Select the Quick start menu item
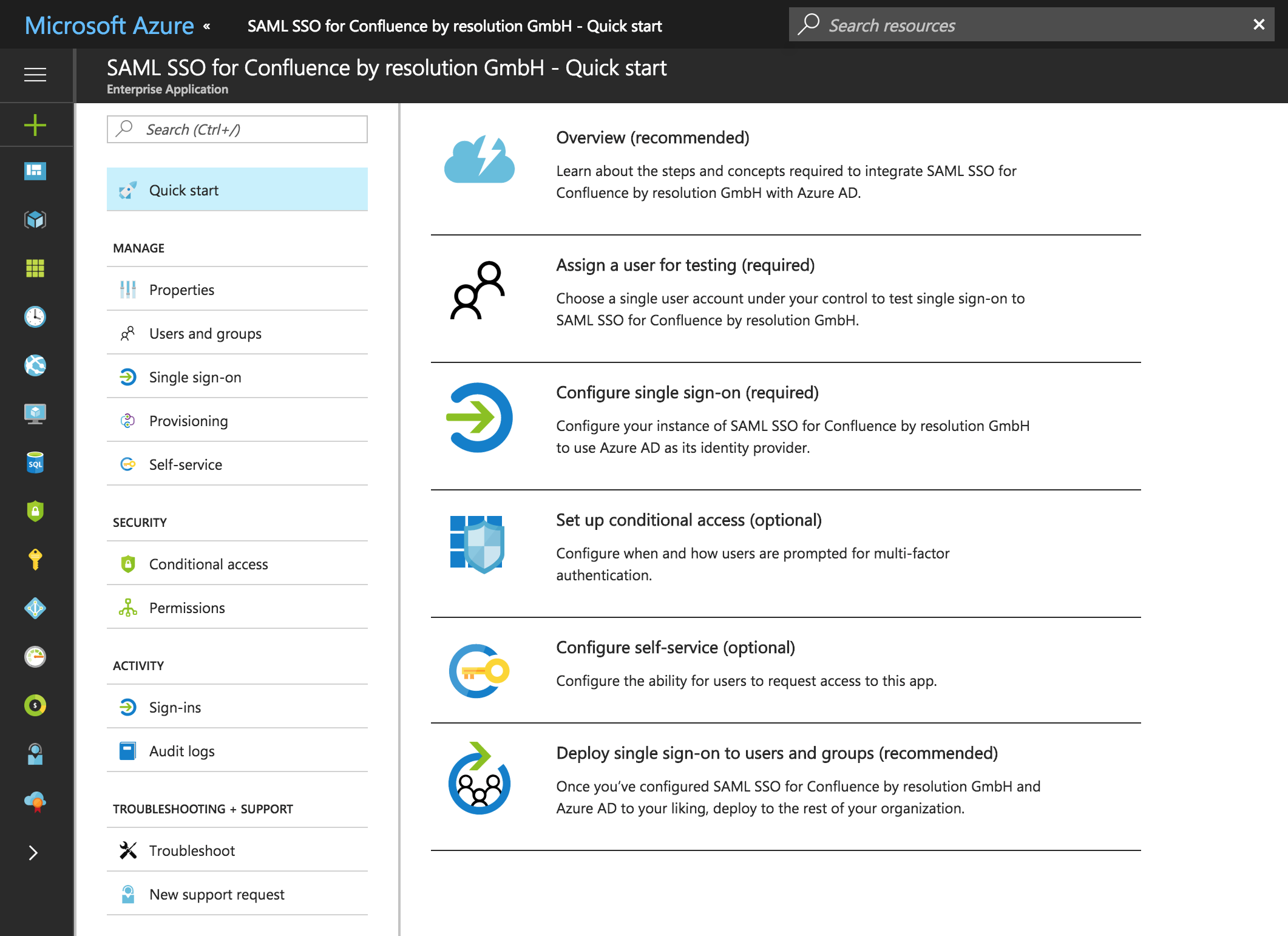1288x936 pixels. click(x=237, y=190)
